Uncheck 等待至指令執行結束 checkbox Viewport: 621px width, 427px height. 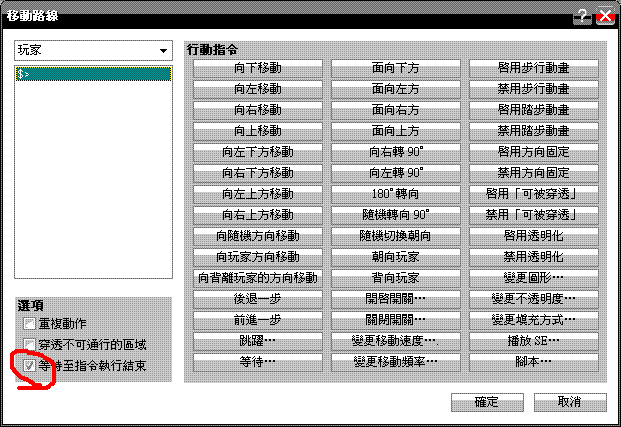(x=29, y=366)
